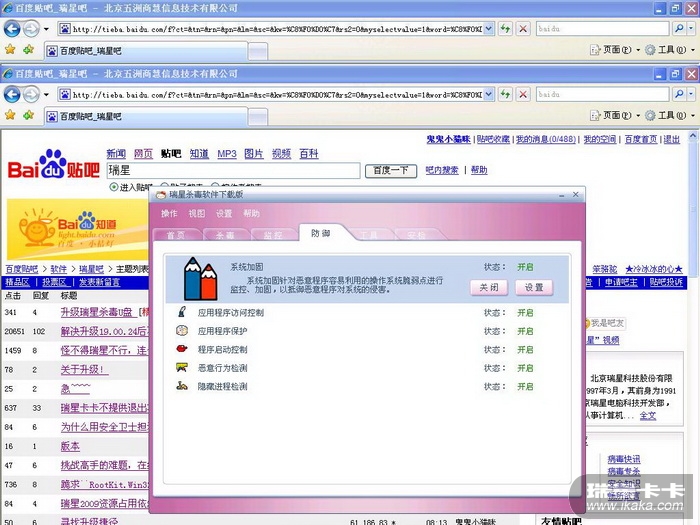Open address bar dropdown in rear browser
Screen dimensions: 700x525
(x=489, y=29)
